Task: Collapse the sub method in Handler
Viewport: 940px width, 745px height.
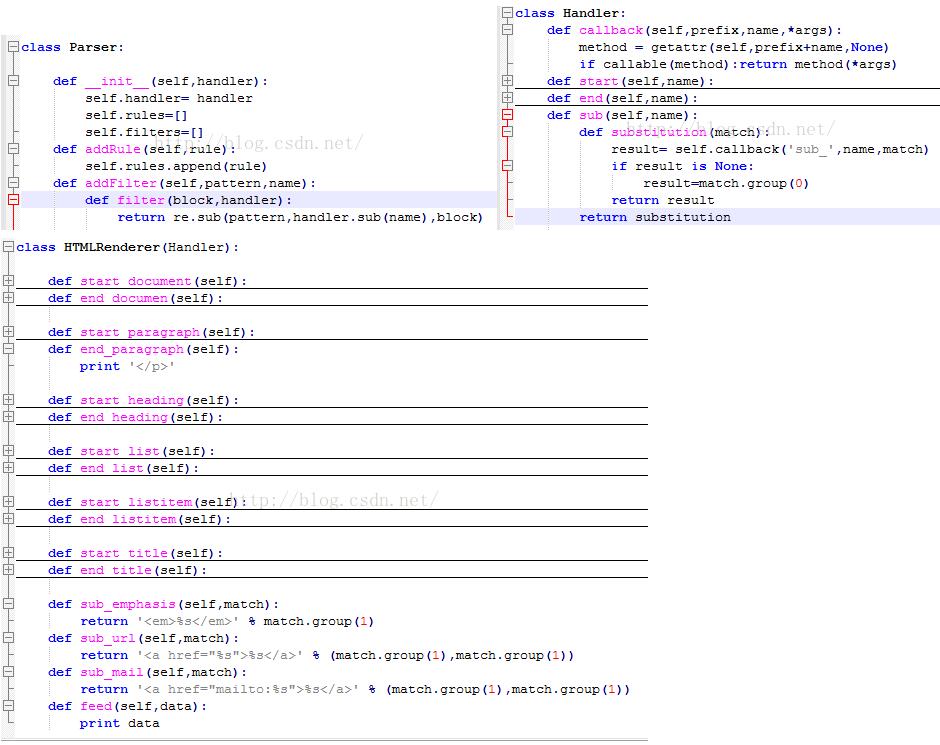Action: [507, 115]
